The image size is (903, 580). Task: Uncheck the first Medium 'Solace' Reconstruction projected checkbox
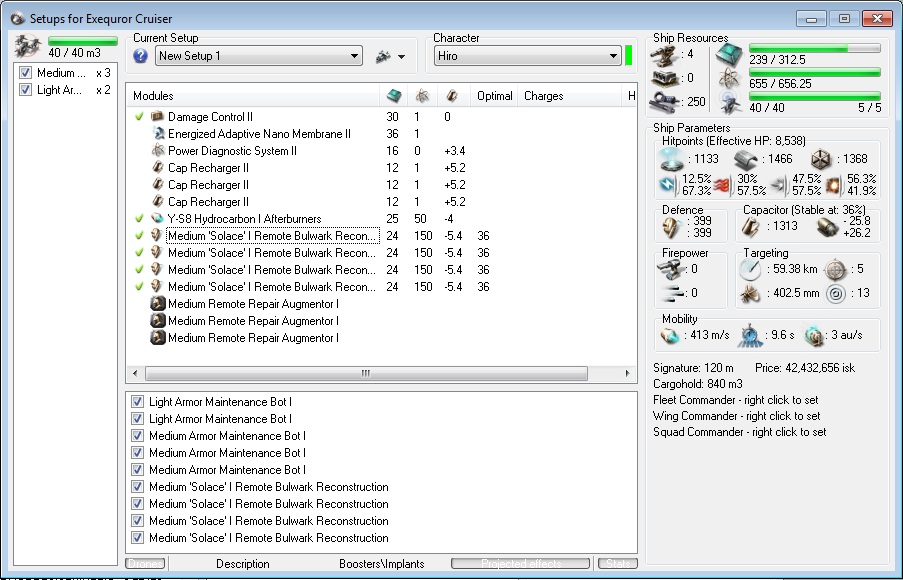137,487
